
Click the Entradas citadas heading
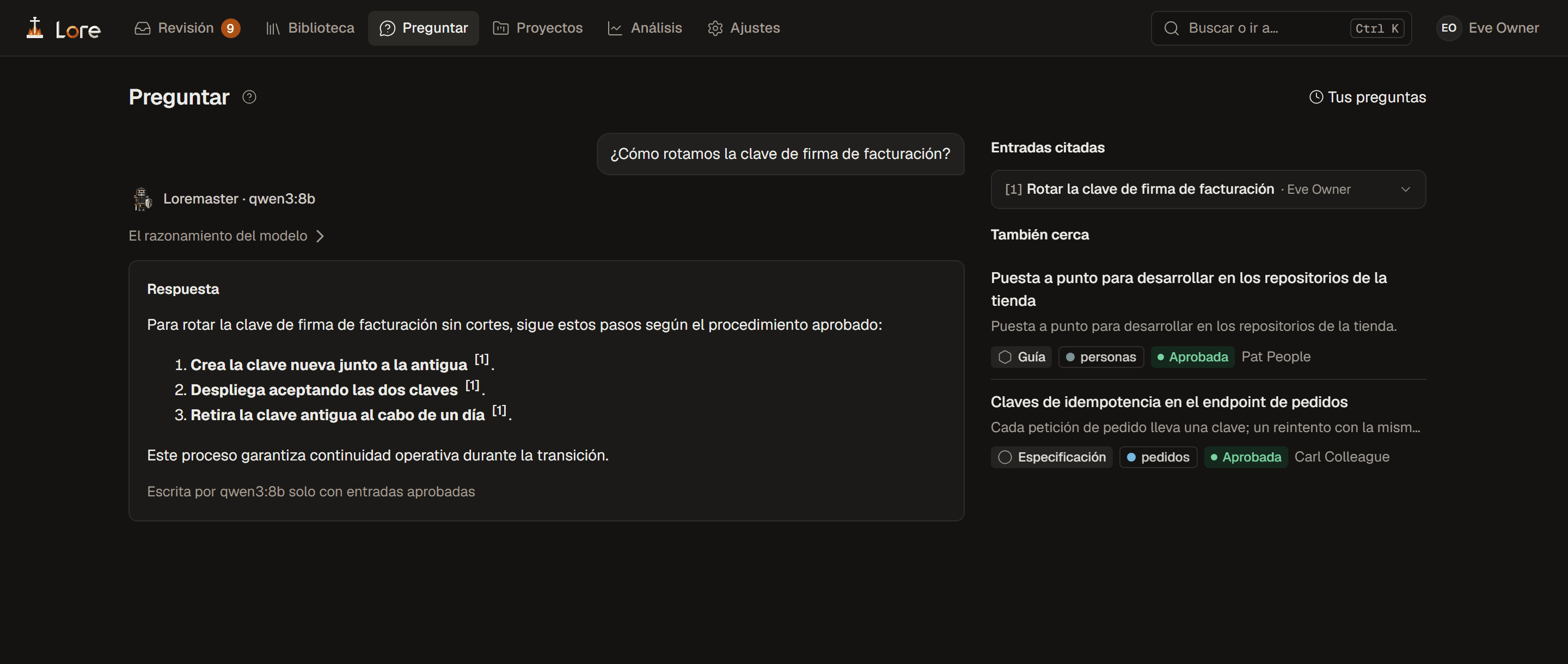pyautogui.click(x=1048, y=147)
